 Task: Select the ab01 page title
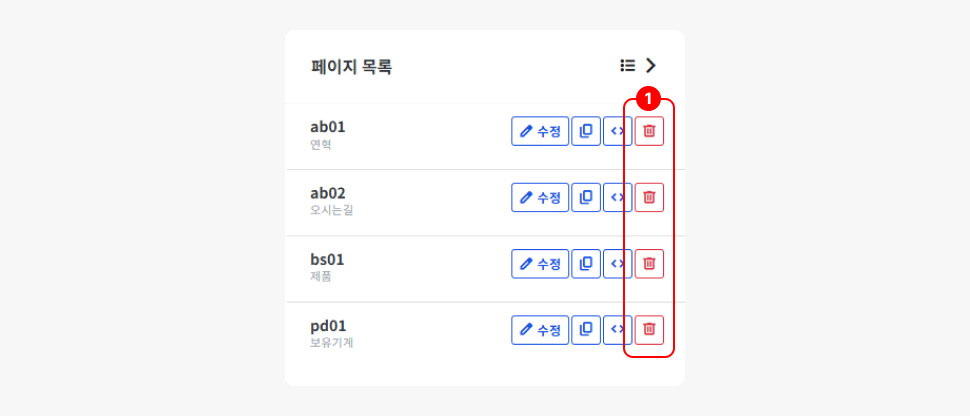pos(328,127)
